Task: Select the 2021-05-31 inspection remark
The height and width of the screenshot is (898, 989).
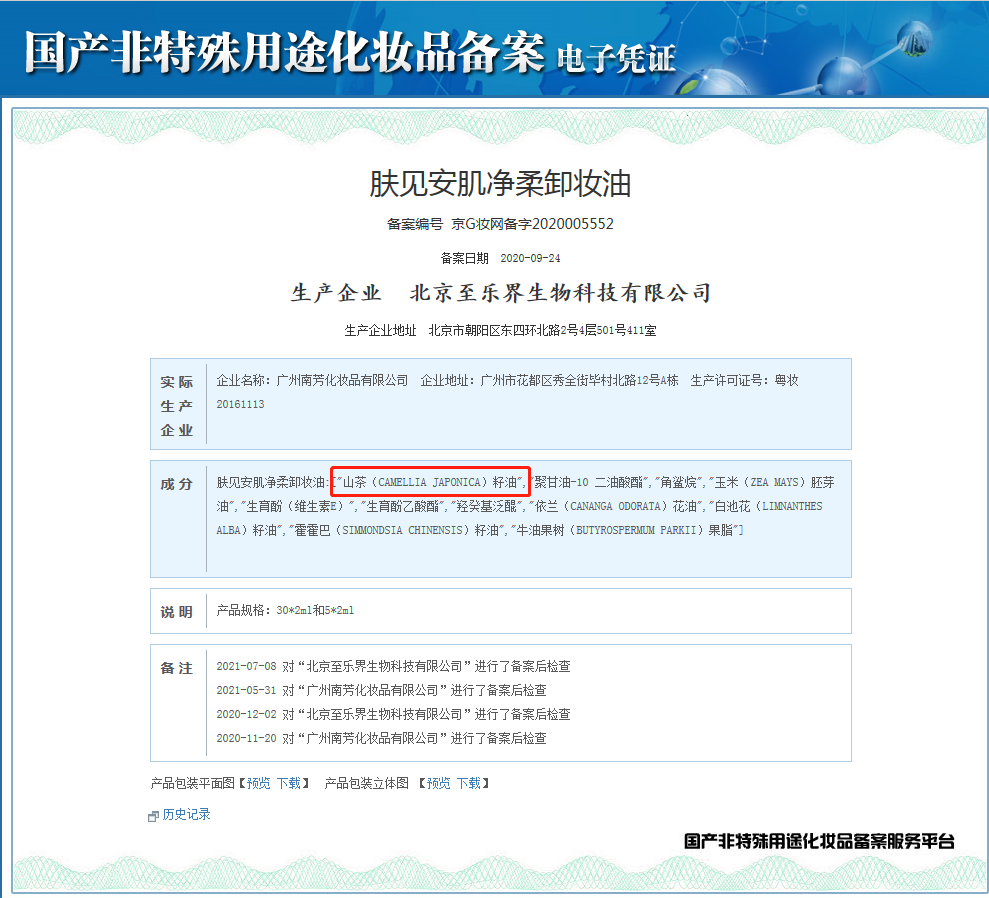Action: (382, 690)
